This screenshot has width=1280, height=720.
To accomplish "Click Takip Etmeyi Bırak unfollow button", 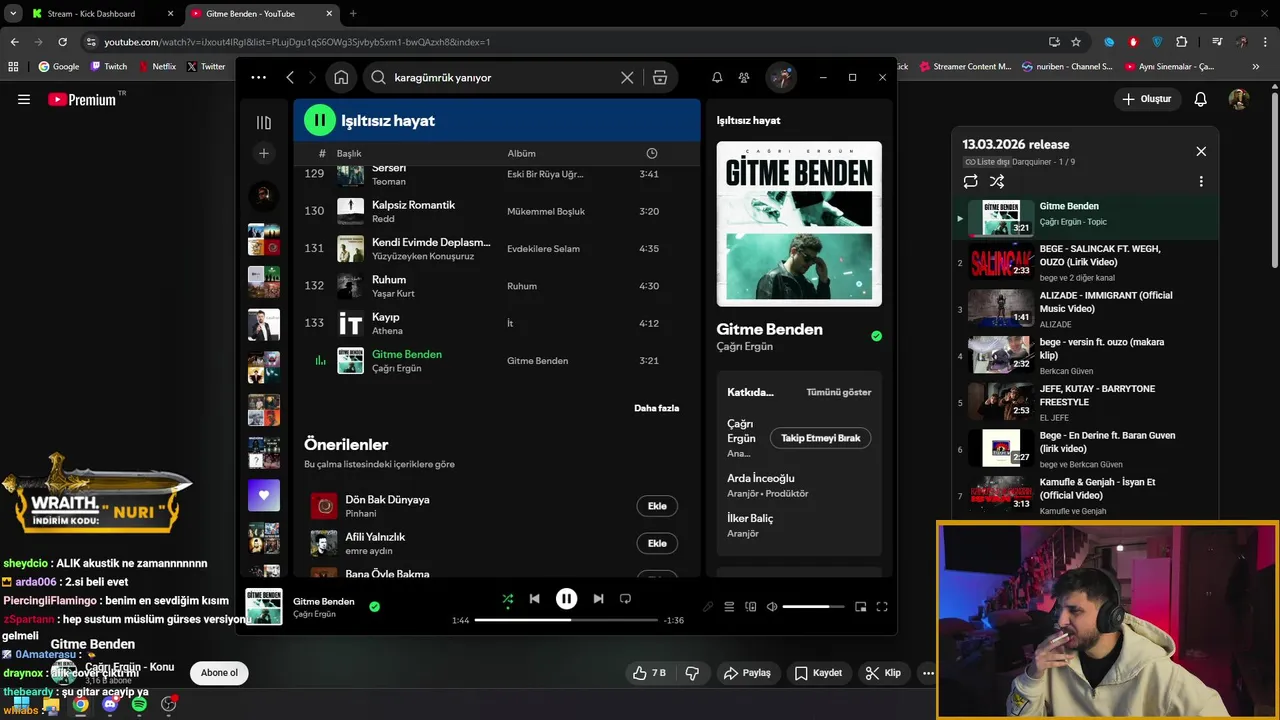I will coord(821,438).
